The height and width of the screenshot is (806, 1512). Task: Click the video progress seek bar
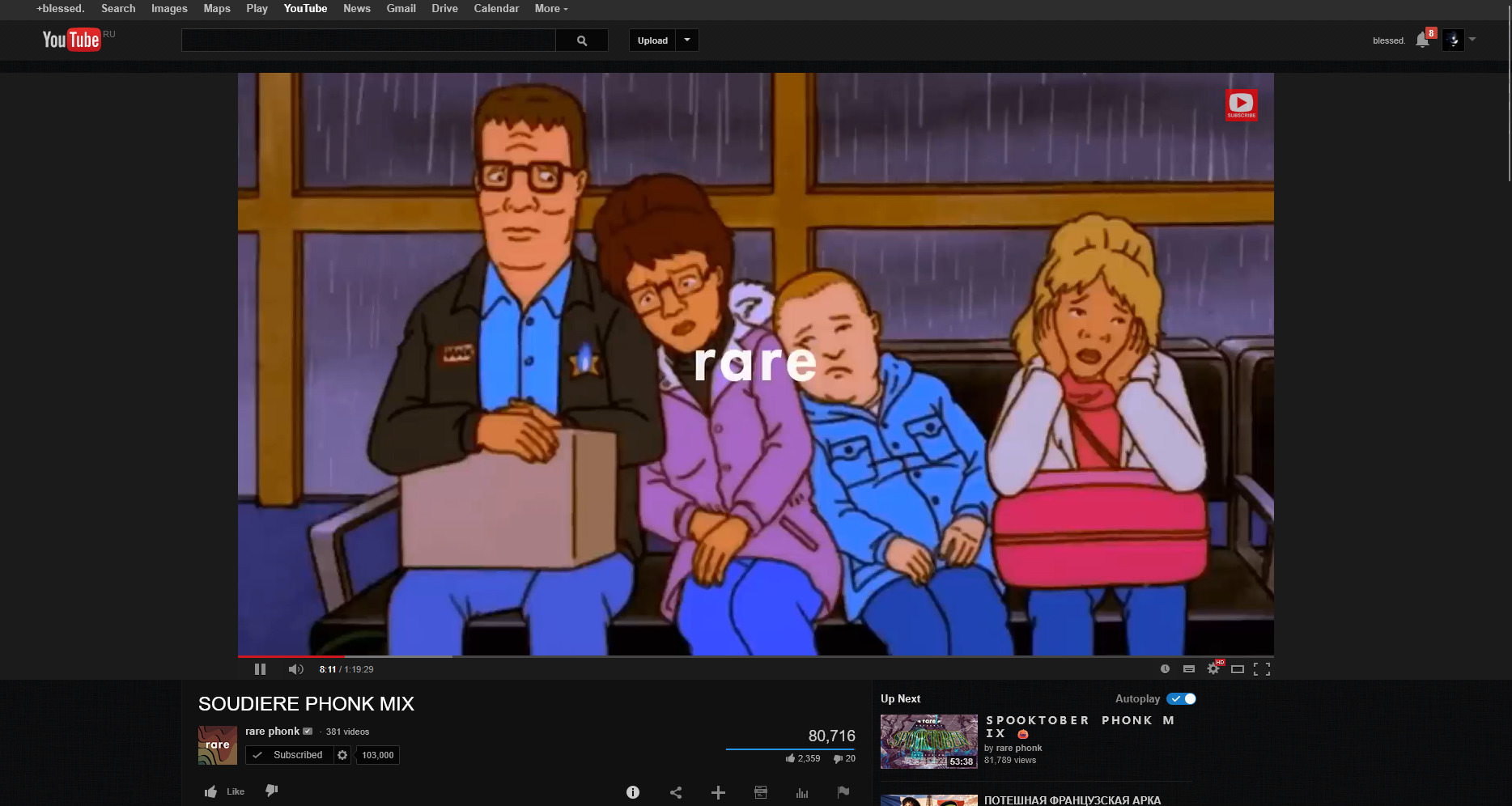755,656
